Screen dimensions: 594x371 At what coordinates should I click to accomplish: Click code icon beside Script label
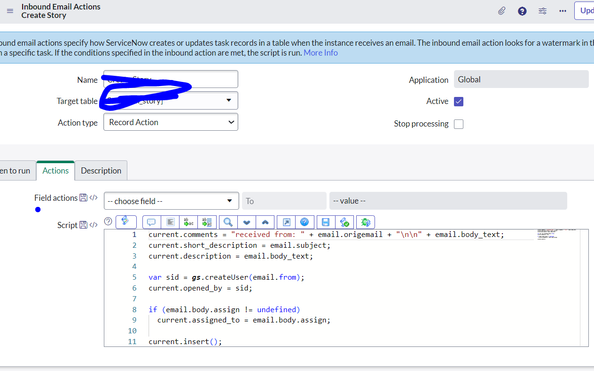pyautogui.click(x=93, y=225)
